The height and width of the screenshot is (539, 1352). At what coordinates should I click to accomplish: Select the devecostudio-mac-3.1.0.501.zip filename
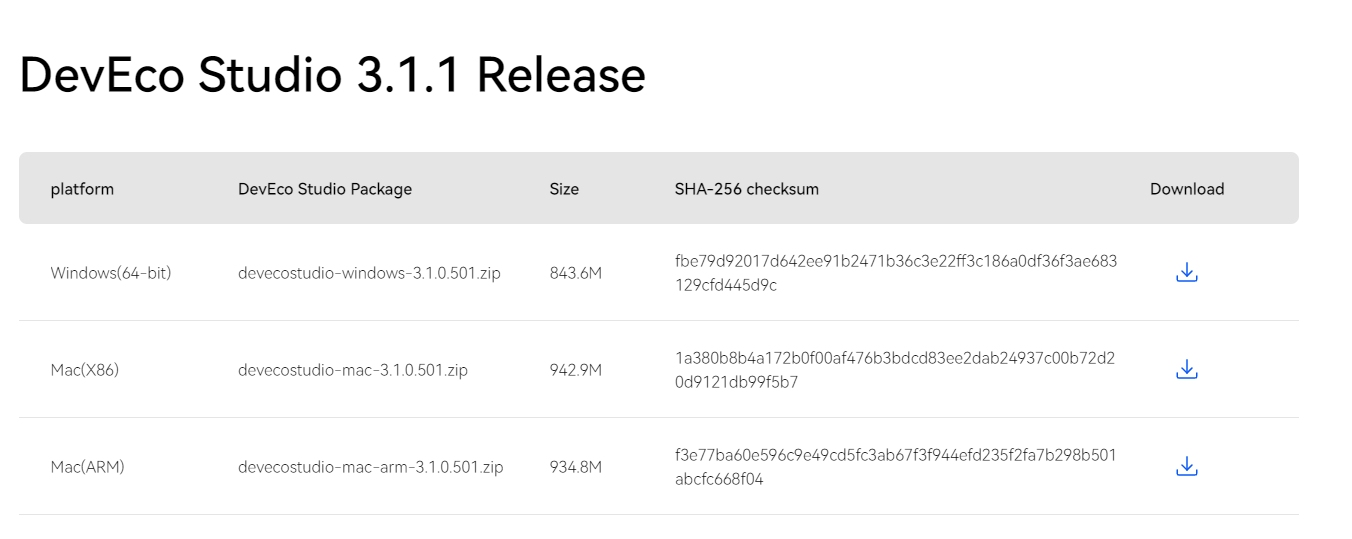click(352, 370)
